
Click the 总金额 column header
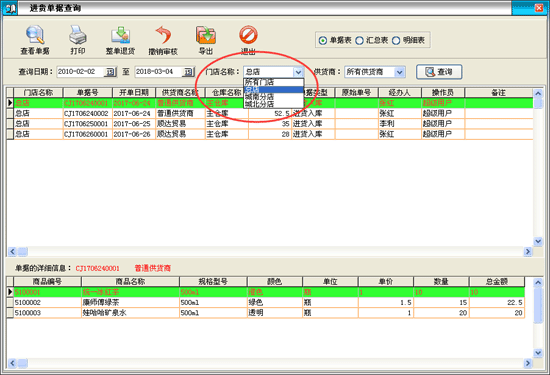coord(497,281)
